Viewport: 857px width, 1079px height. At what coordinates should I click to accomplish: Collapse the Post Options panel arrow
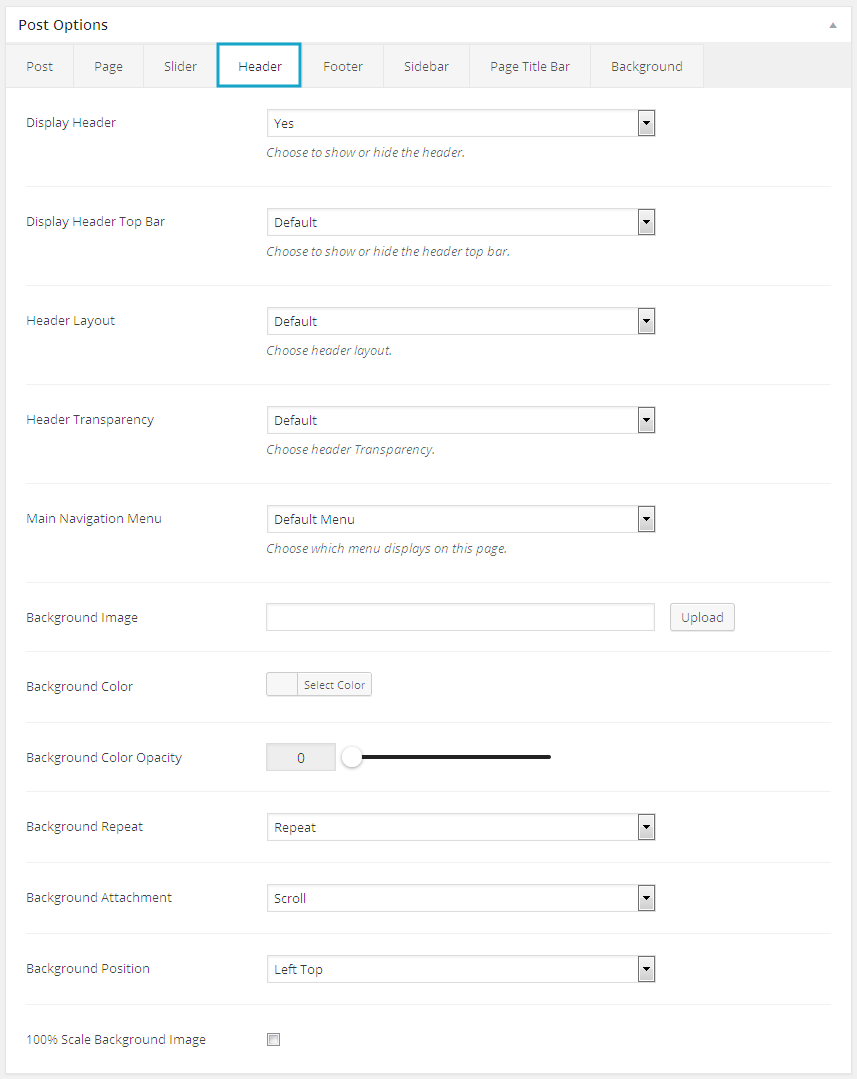tap(833, 25)
